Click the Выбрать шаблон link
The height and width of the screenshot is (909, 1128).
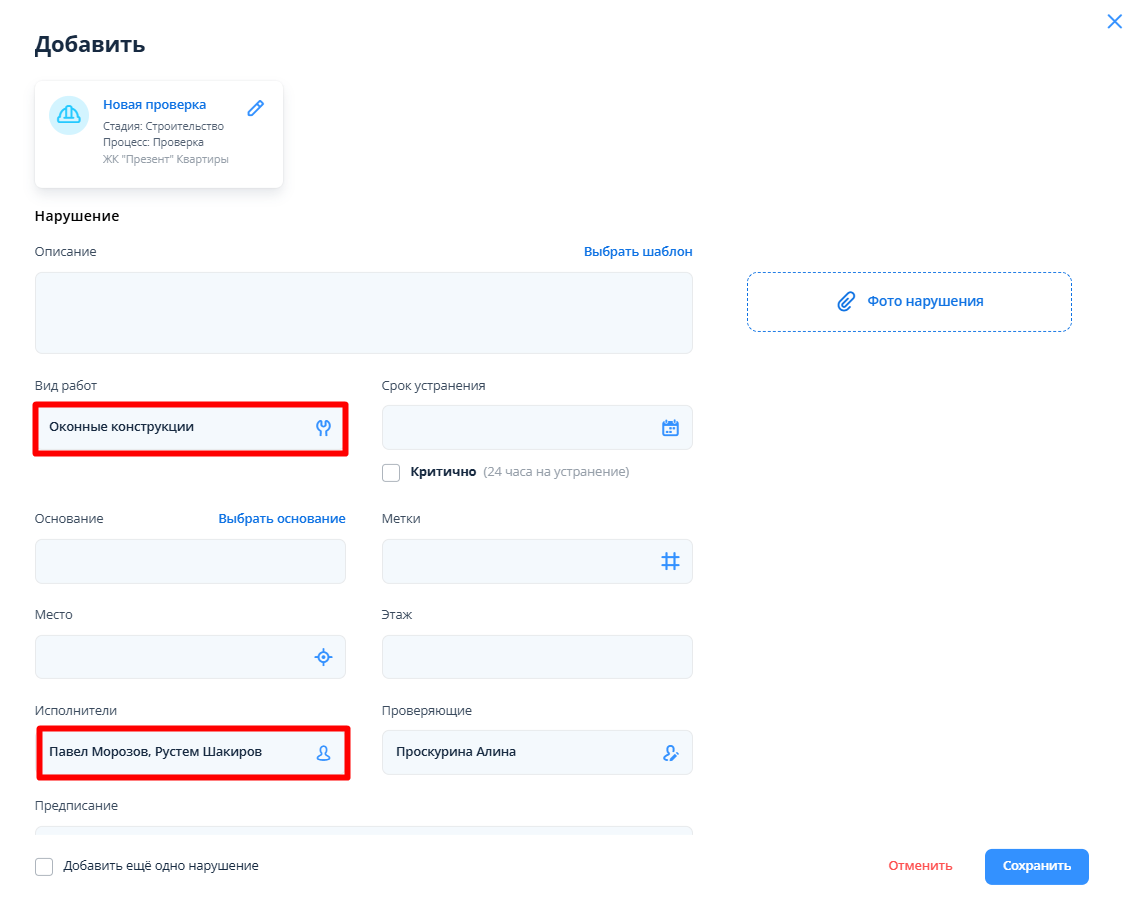pyautogui.click(x=637, y=252)
